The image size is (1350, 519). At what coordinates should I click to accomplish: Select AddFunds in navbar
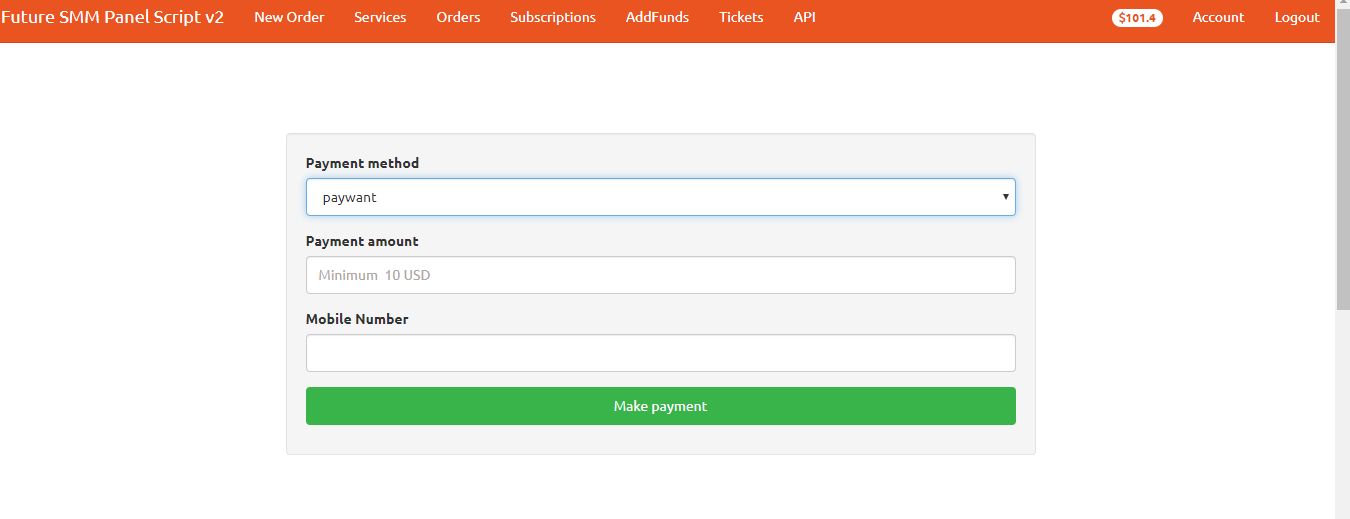657,17
